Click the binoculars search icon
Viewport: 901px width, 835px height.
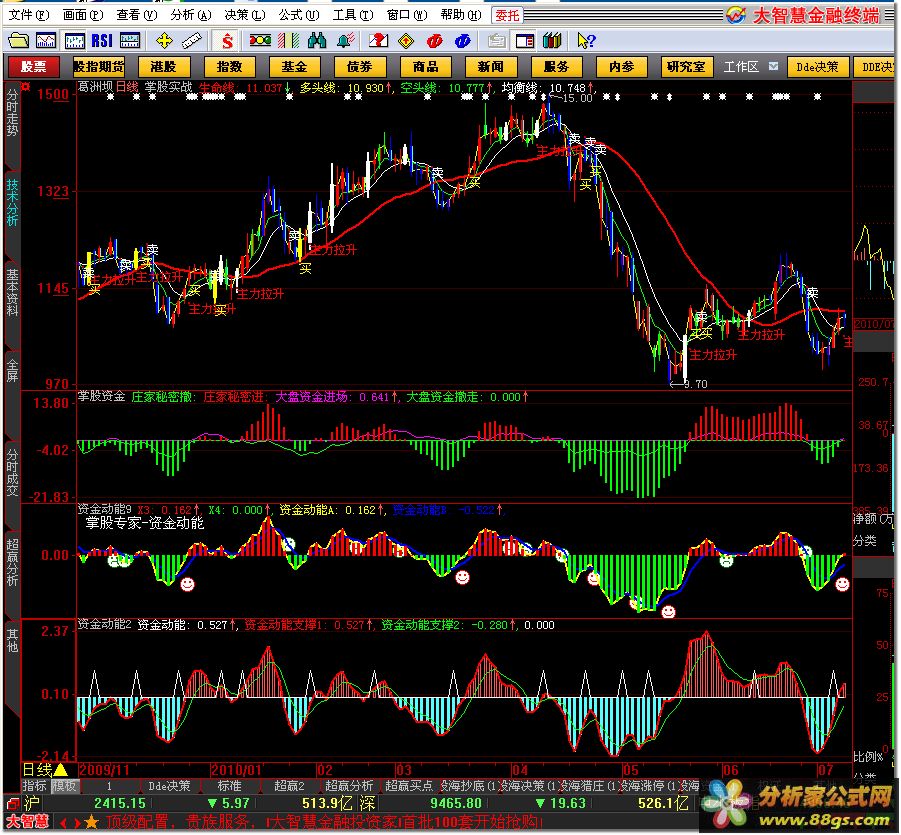[317, 41]
